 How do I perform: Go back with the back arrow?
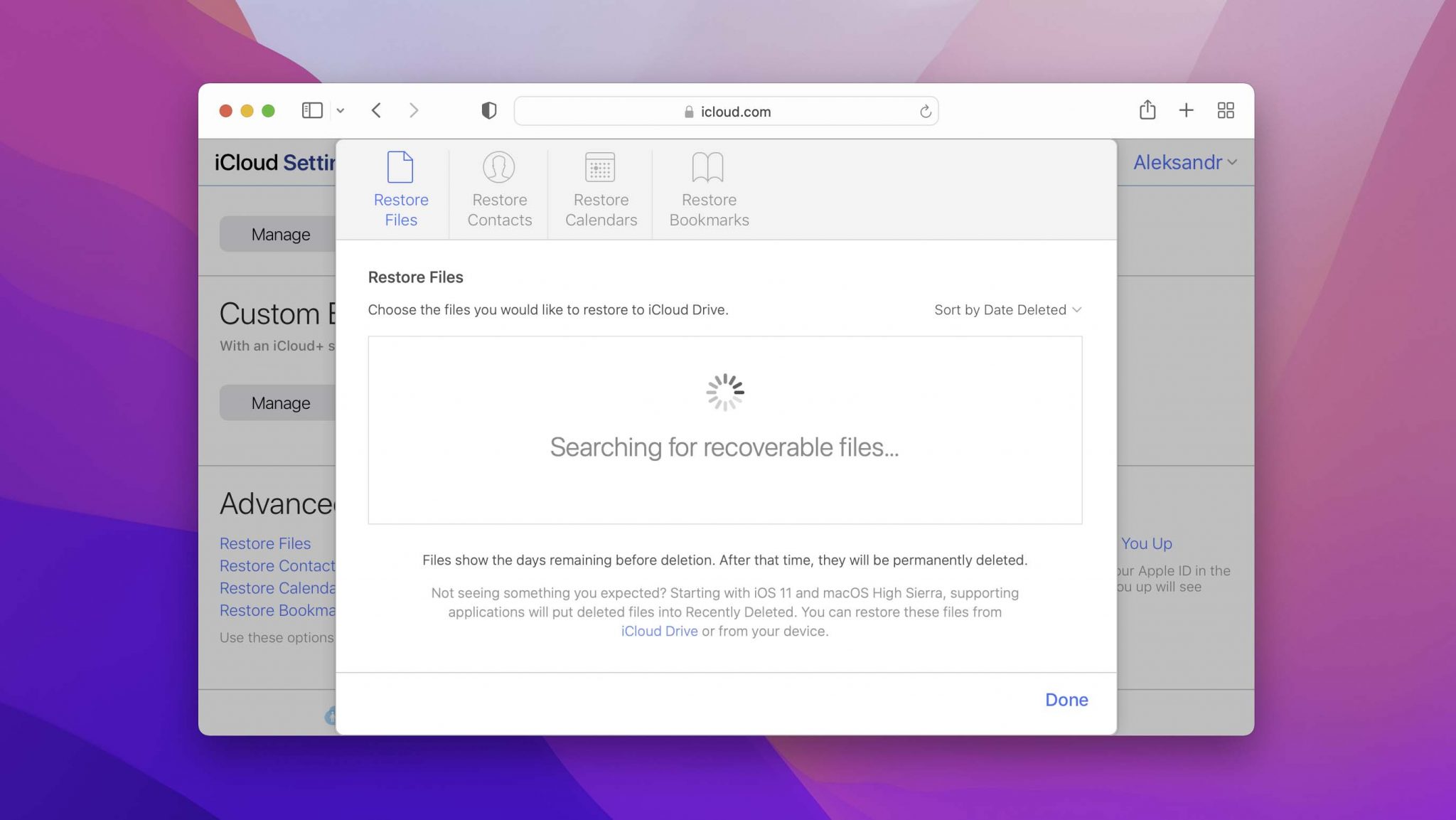(377, 110)
